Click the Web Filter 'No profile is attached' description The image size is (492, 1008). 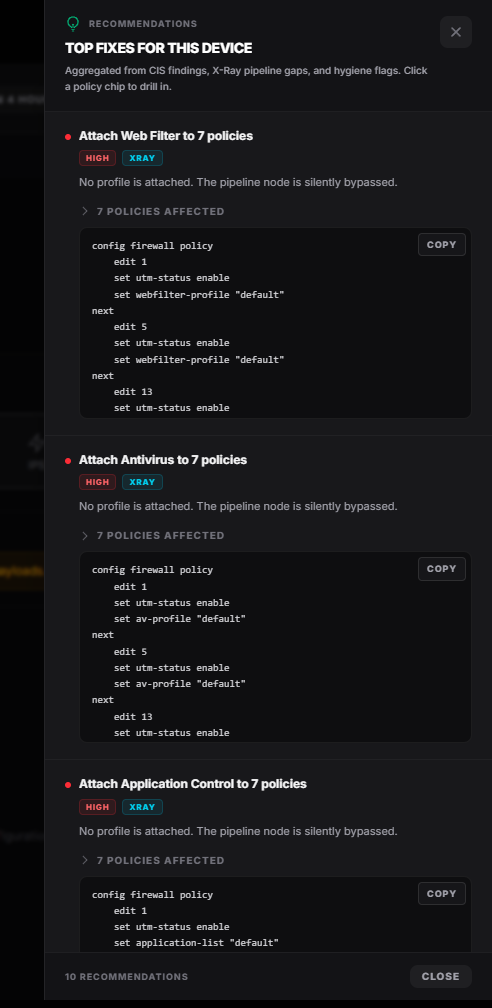tap(238, 182)
